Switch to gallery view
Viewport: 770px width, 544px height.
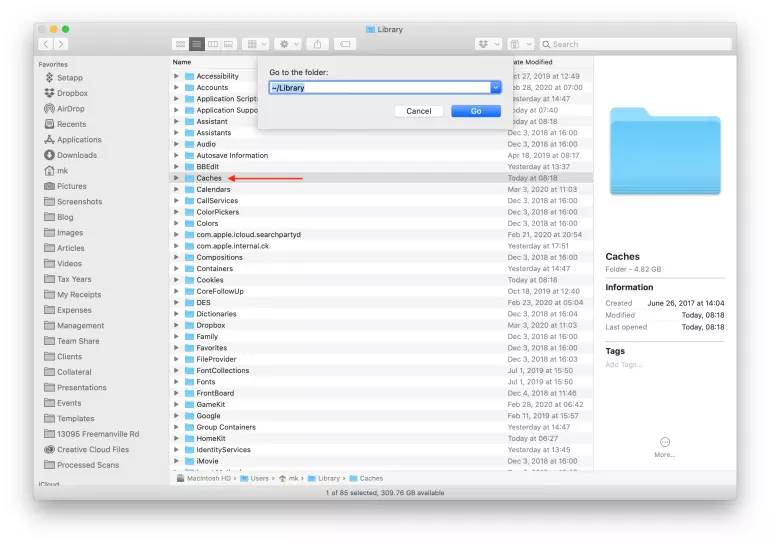[x=228, y=44]
